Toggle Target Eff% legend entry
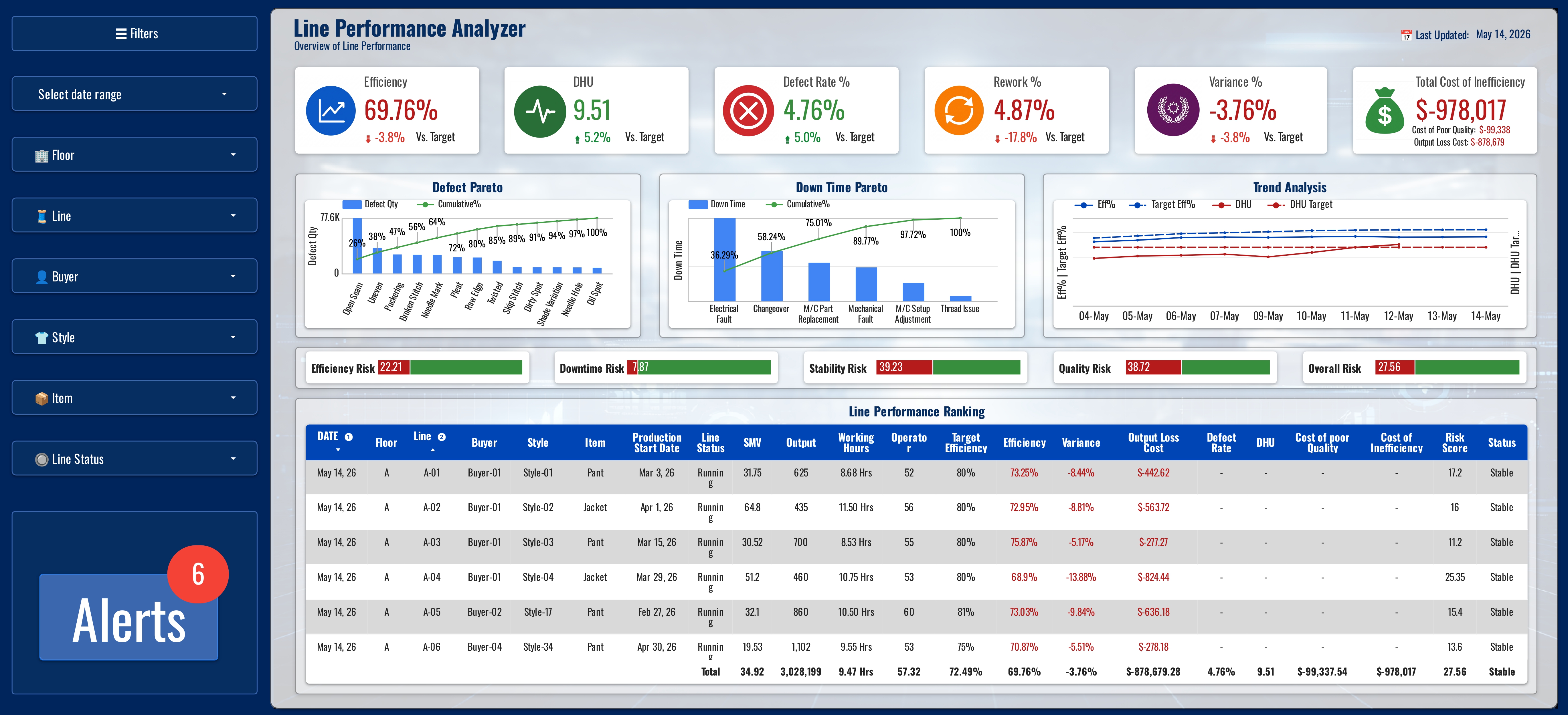 coord(1162,205)
